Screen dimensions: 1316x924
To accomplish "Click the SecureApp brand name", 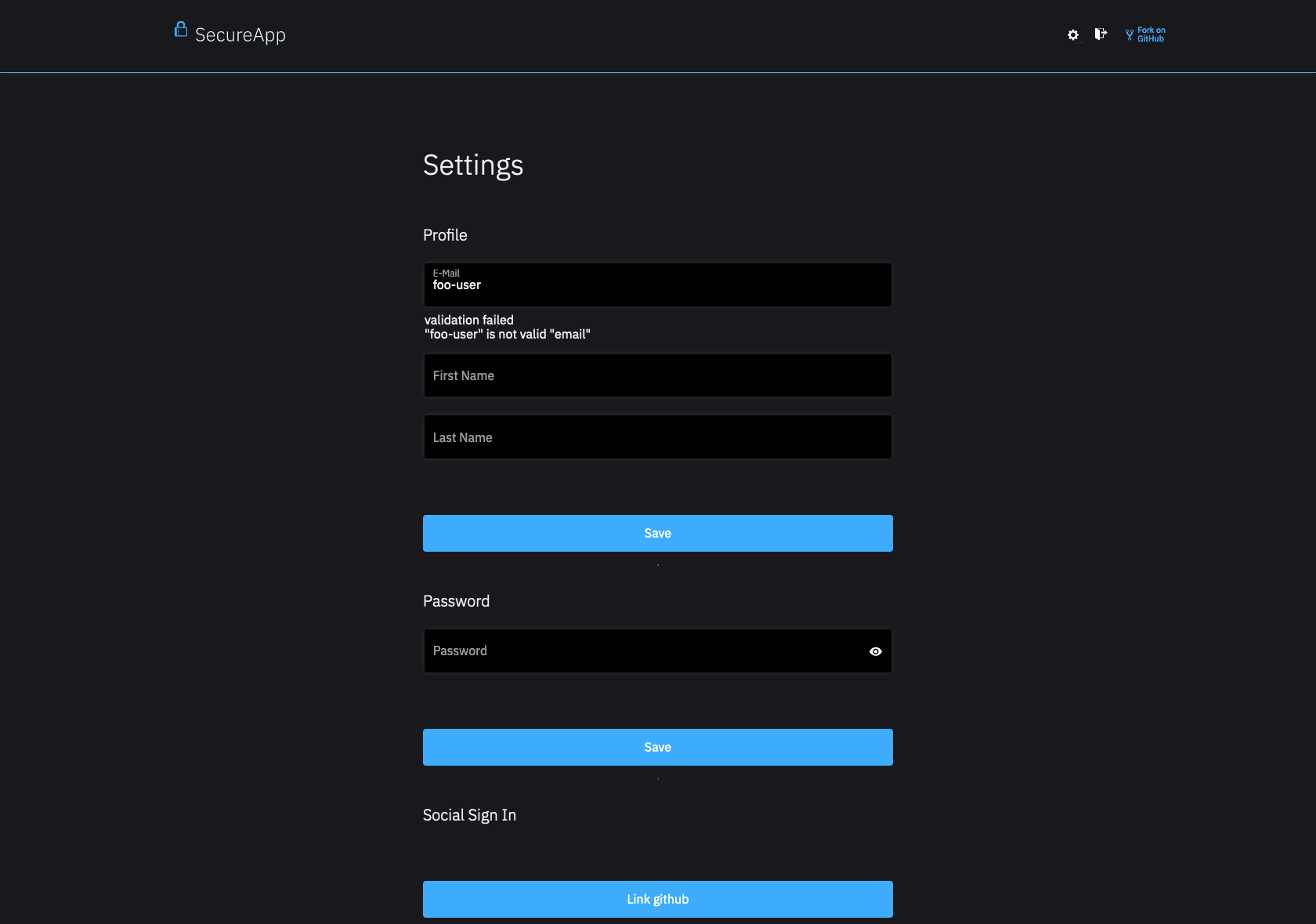I will point(241,34).
